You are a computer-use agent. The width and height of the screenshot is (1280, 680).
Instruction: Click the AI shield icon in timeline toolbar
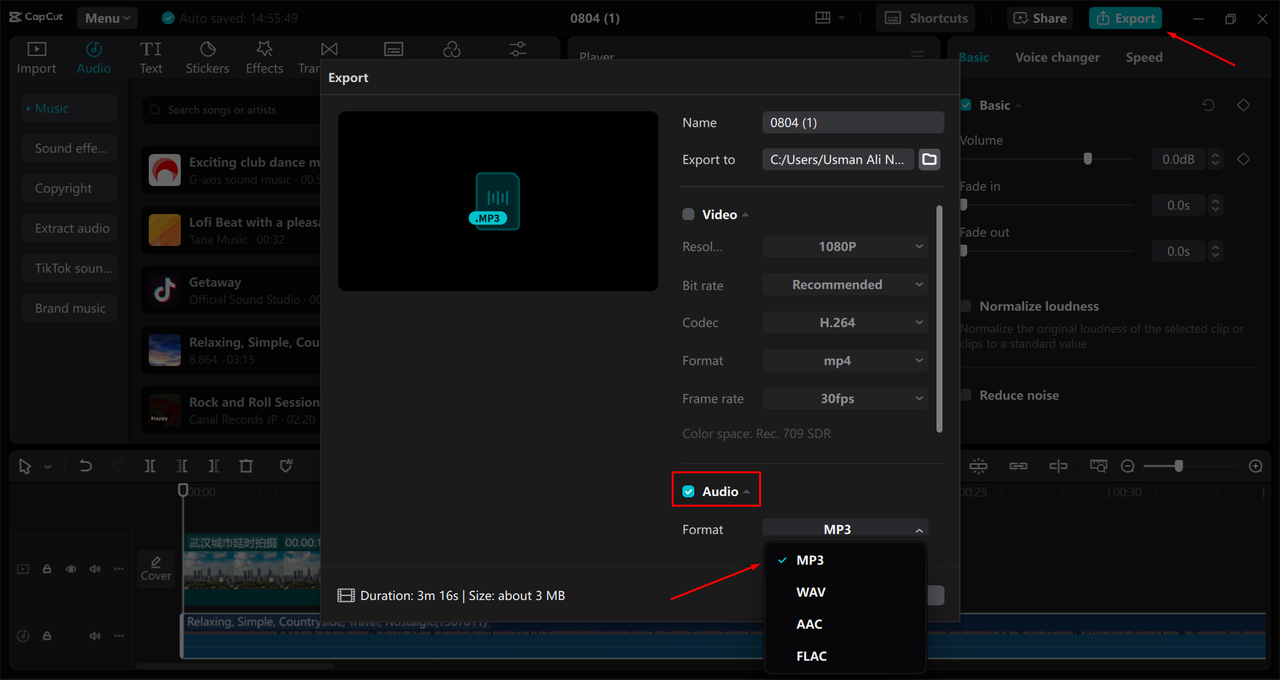point(285,466)
